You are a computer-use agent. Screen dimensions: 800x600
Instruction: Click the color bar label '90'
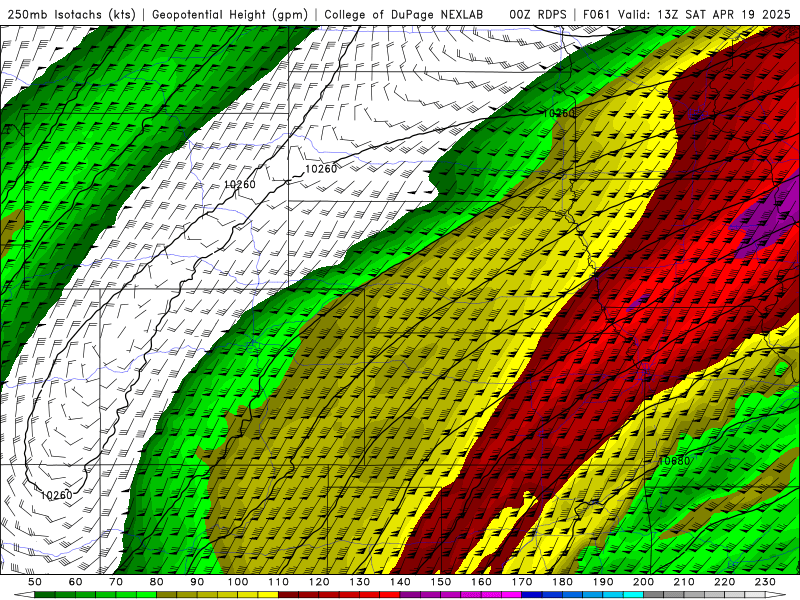point(197,582)
